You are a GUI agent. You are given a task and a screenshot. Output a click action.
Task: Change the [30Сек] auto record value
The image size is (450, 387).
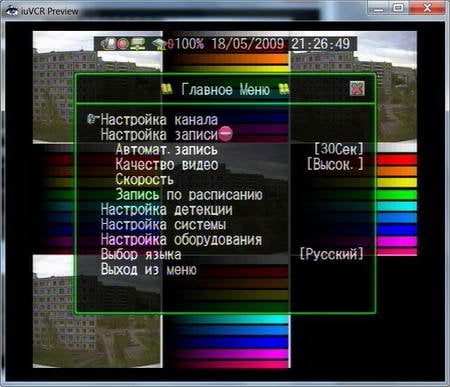tap(339, 149)
